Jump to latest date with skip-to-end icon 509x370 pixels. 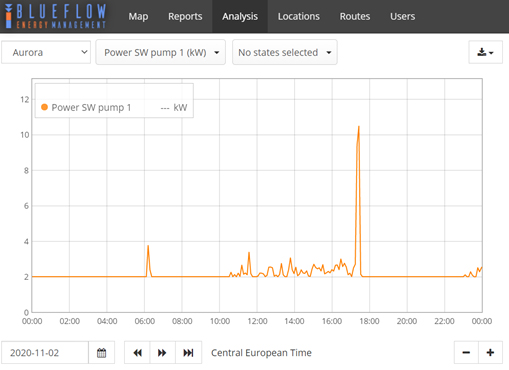click(x=188, y=352)
